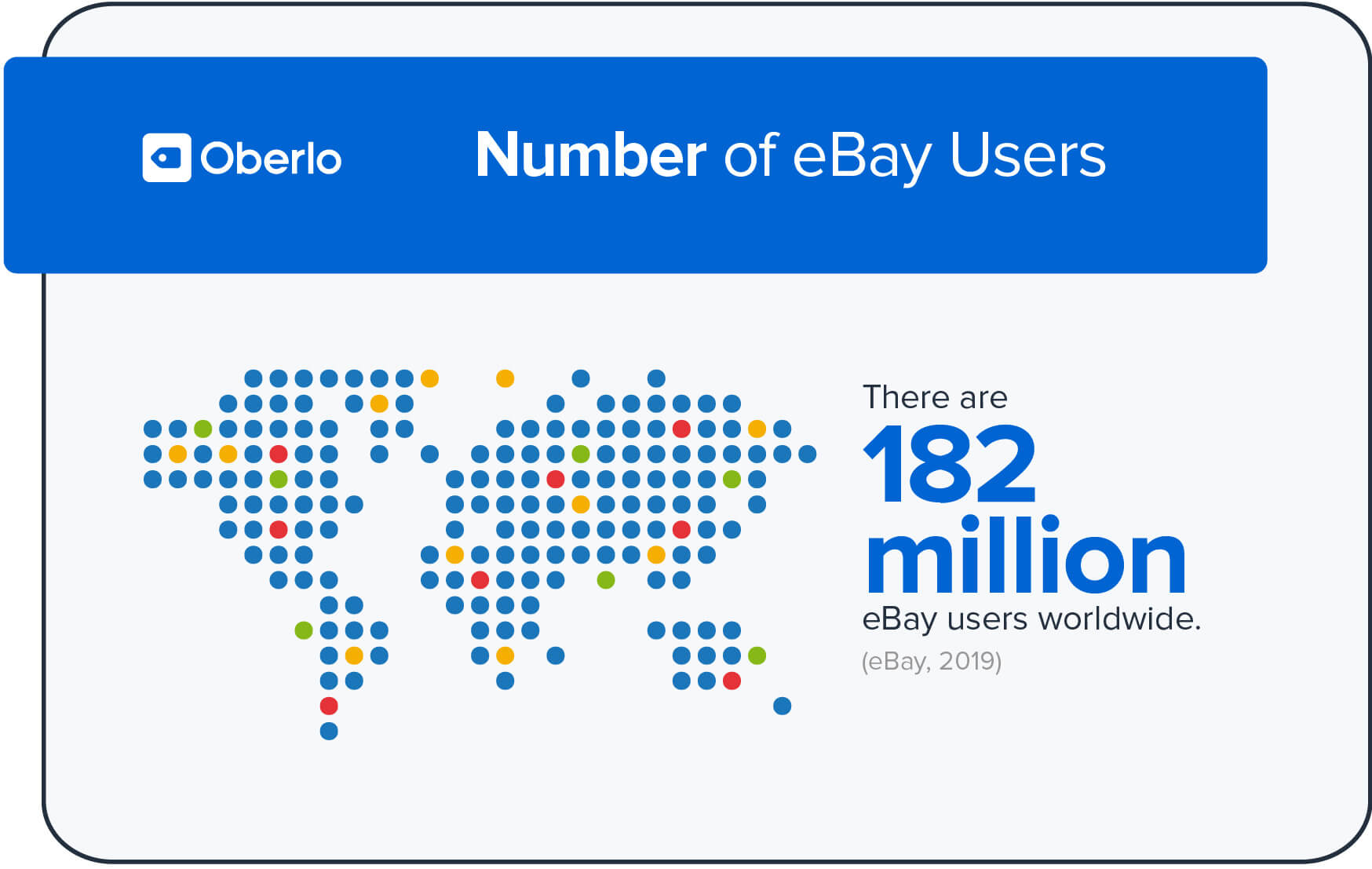Select the green dot in eastern Asia
Screen dimensions: 1372x869
pyautogui.click(x=731, y=479)
